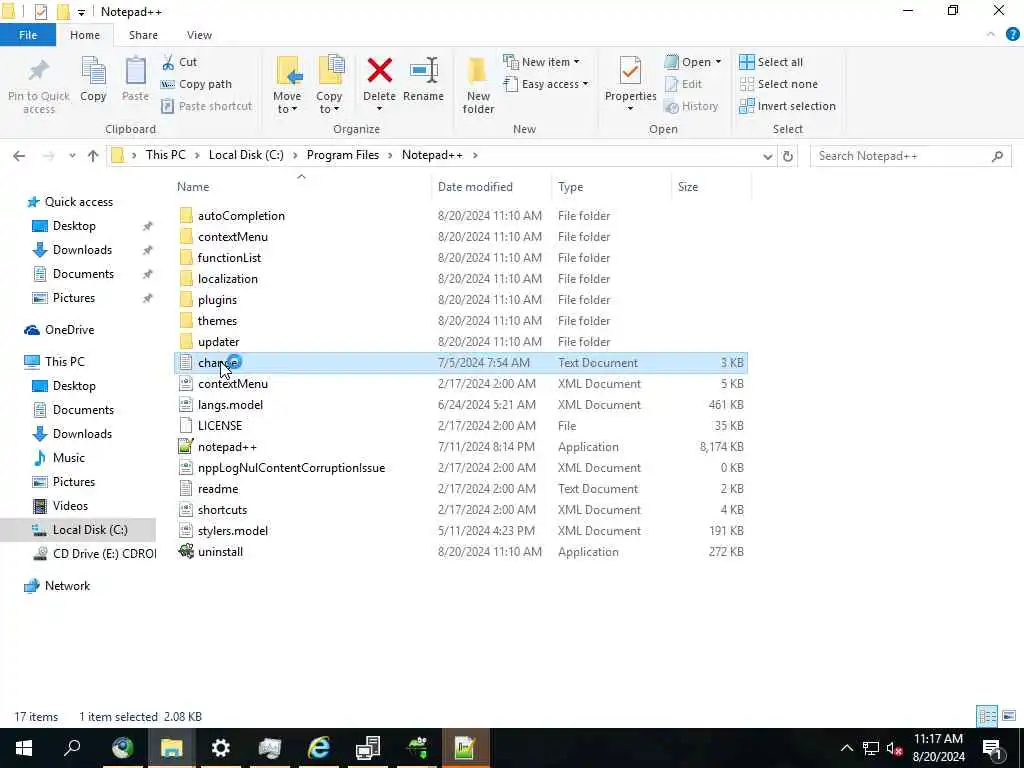This screenshot has width=1024, height=768.
Task: Click the Move to folder icon
Action: pos(288,71)
